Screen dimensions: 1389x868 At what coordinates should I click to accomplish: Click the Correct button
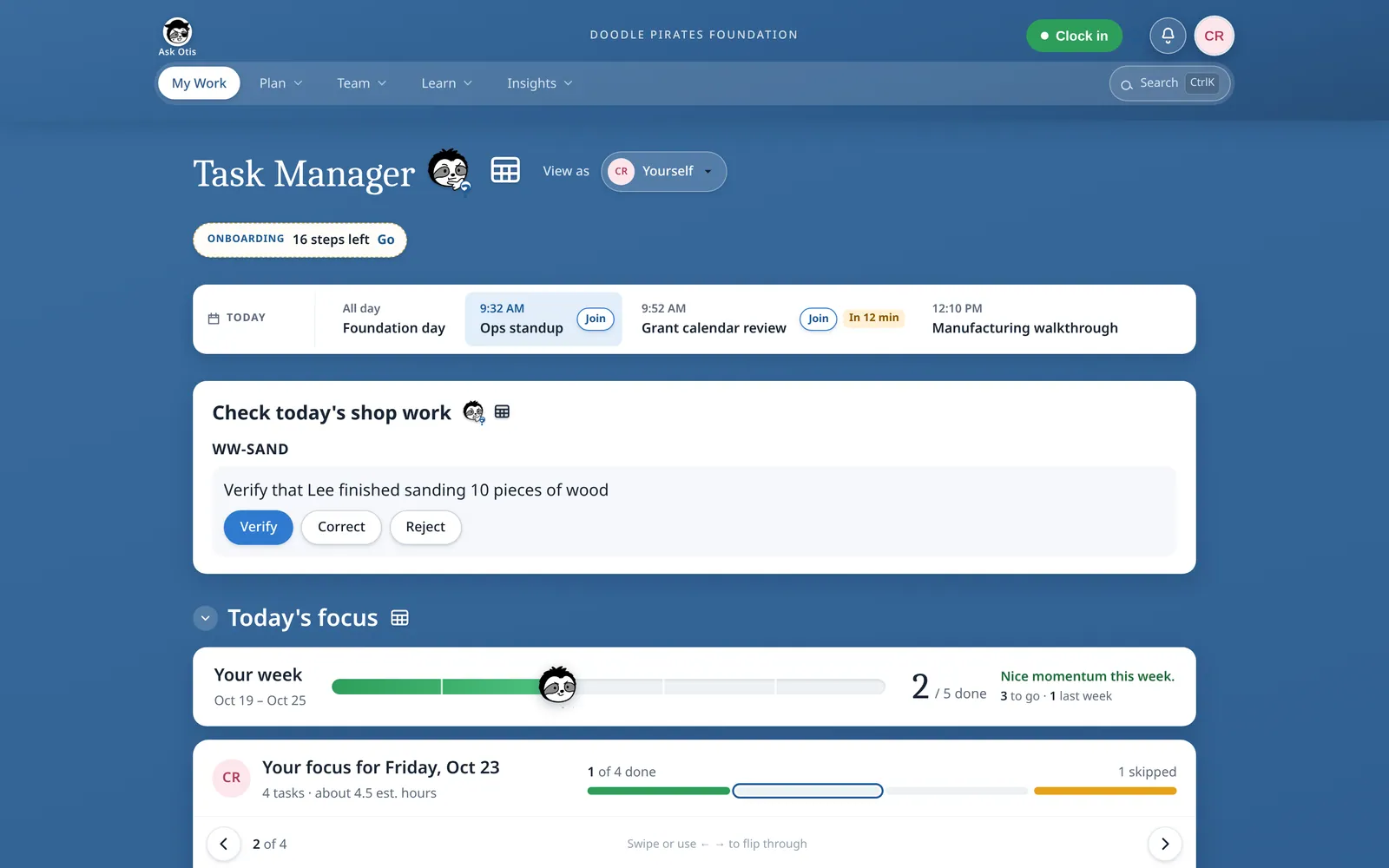tap(341, 527)
